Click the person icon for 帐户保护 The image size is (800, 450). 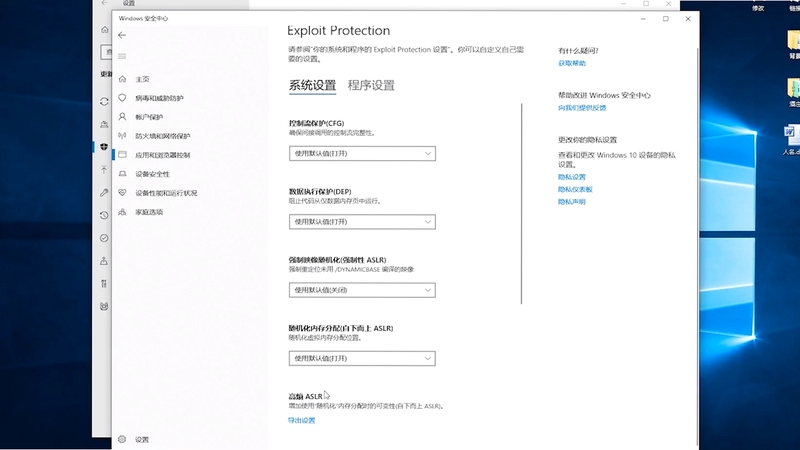122,117
